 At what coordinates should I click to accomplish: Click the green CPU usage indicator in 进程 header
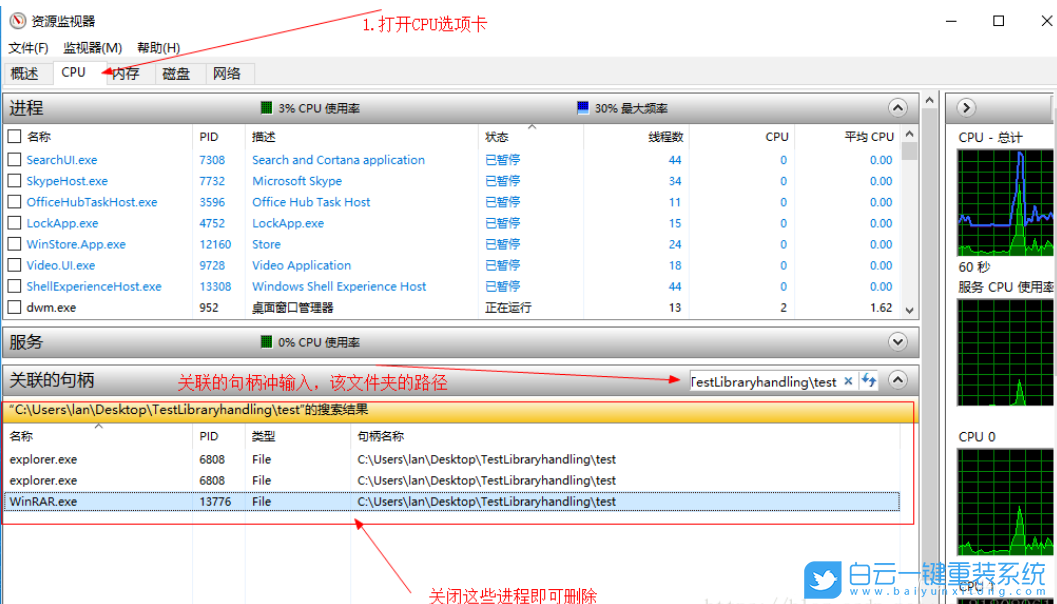(x=265, y=108)
